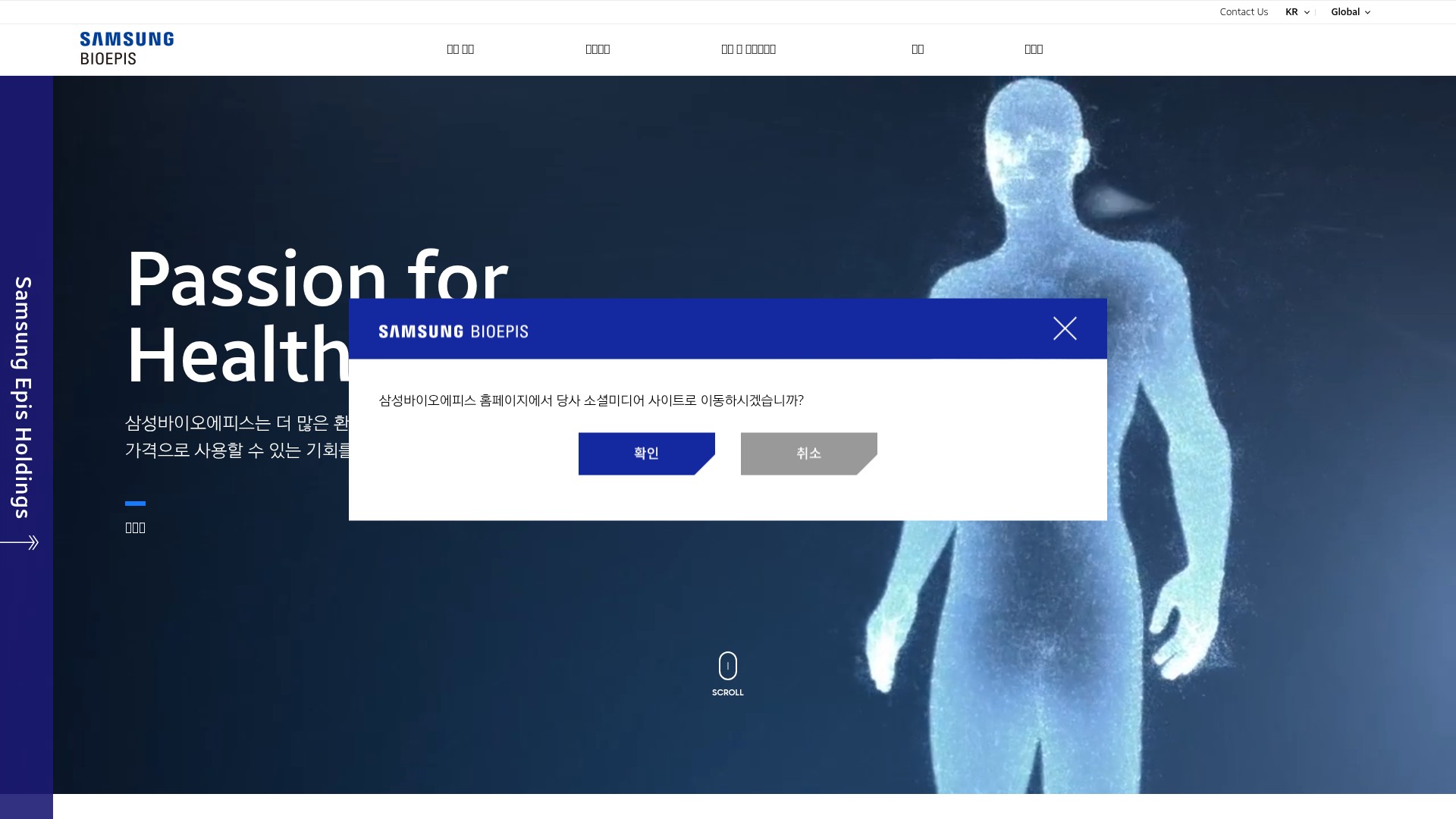Open the first main navigation menu item
The height and width of the screenshot is (819, 1456).
[460, 49]
